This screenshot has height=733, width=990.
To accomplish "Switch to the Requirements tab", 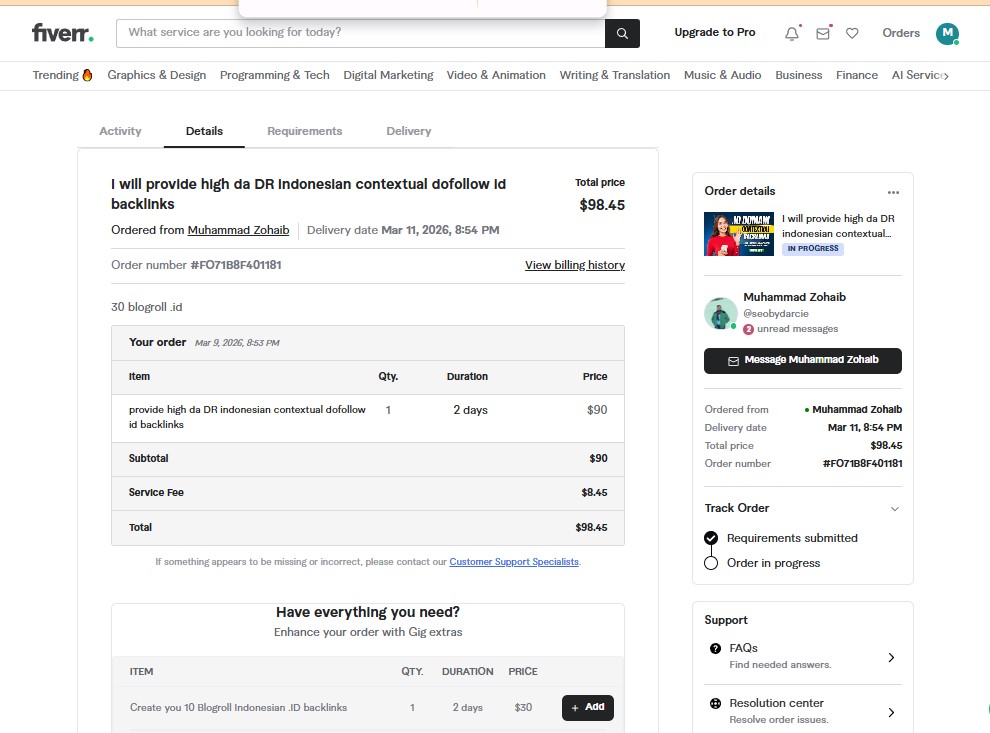I will (304, 131).
